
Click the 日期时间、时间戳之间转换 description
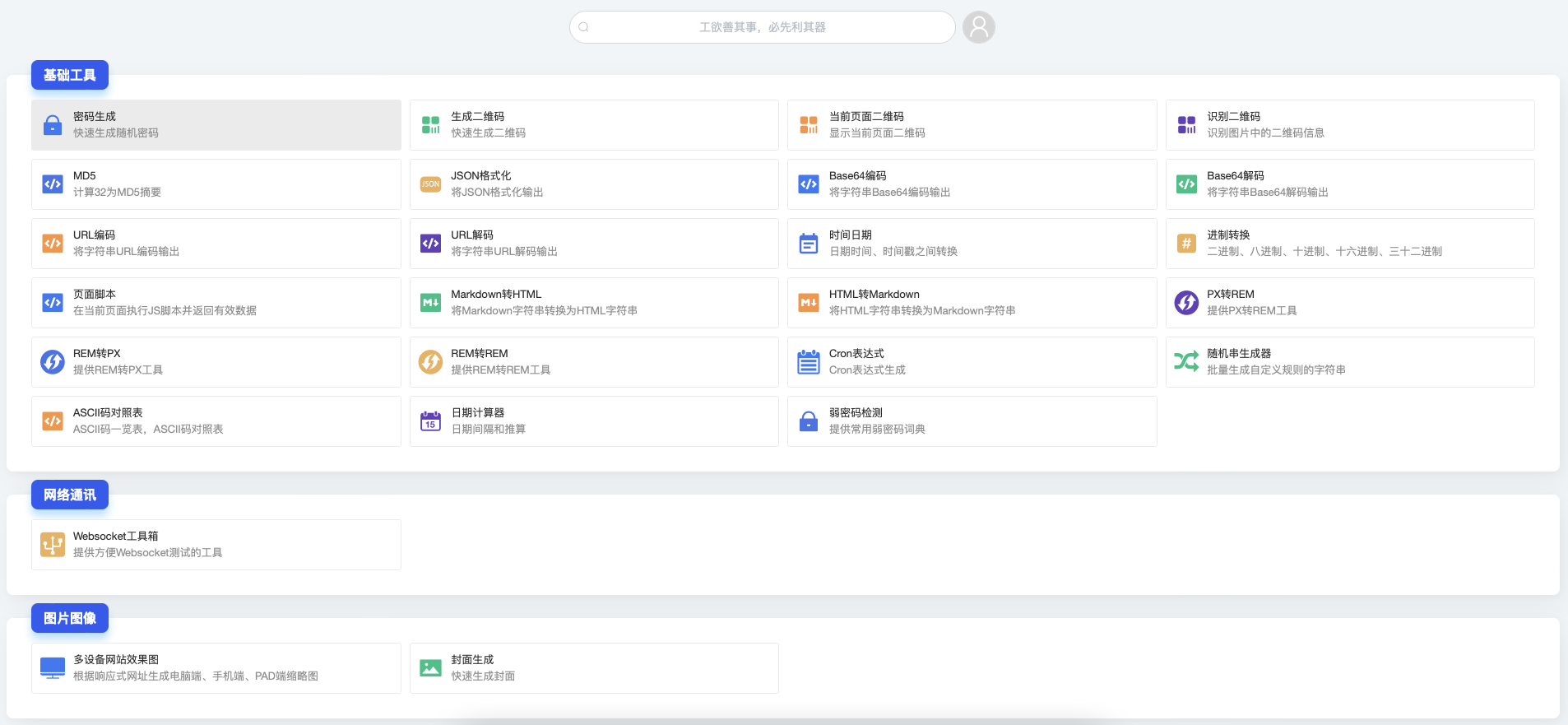(893, 252)
